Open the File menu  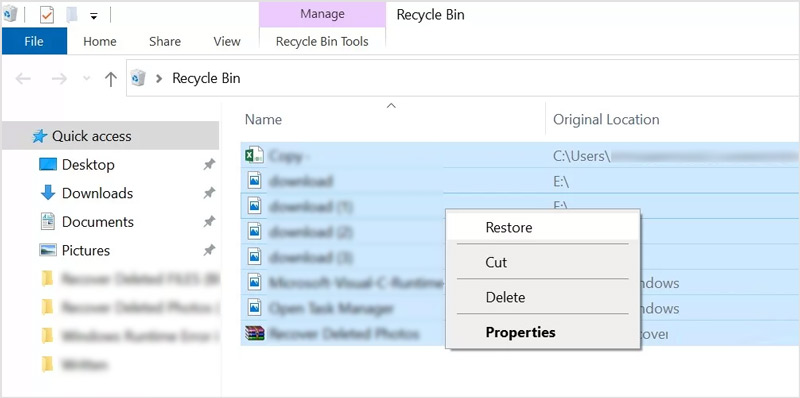(x=34, y=41)
